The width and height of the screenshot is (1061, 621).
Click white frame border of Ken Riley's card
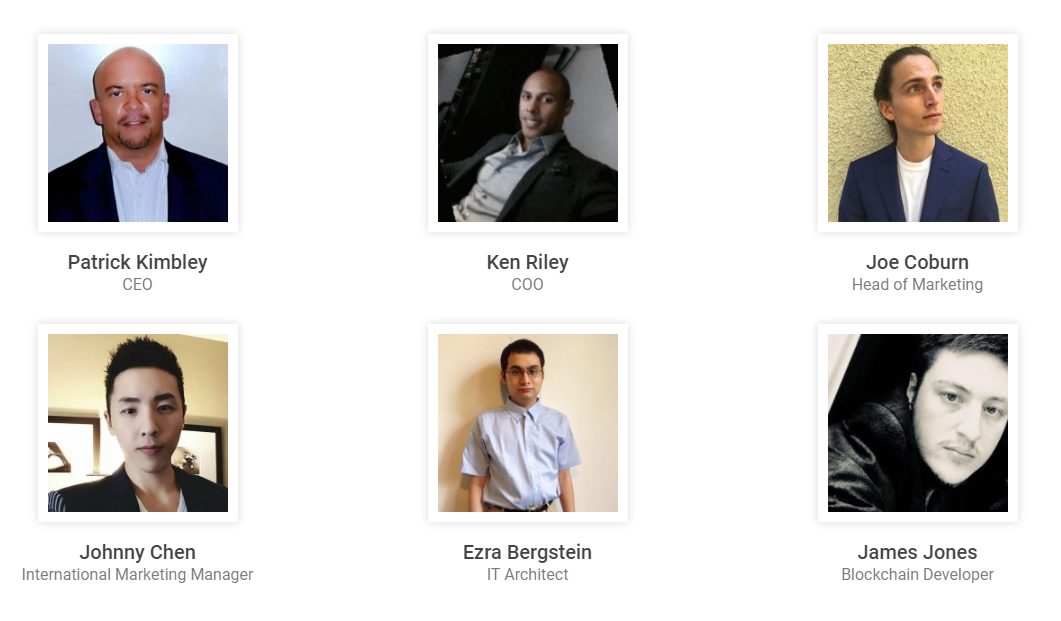tap(528, 39)
